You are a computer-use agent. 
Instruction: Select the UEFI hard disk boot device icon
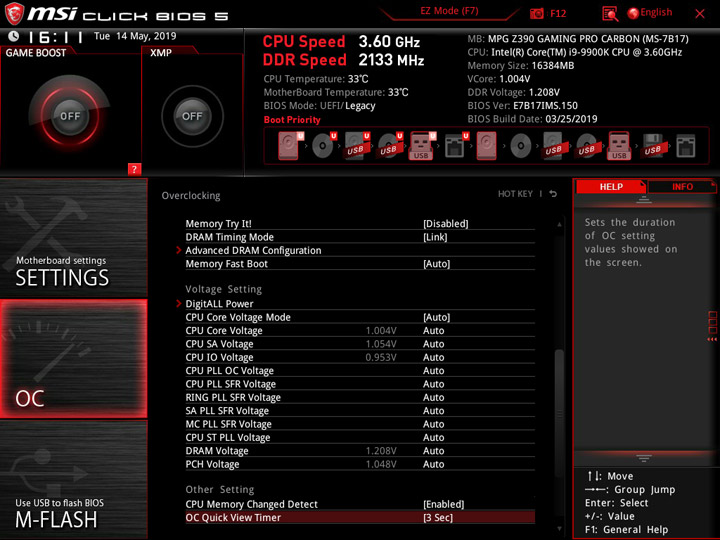pyautogui.click(x=289, y=146)
